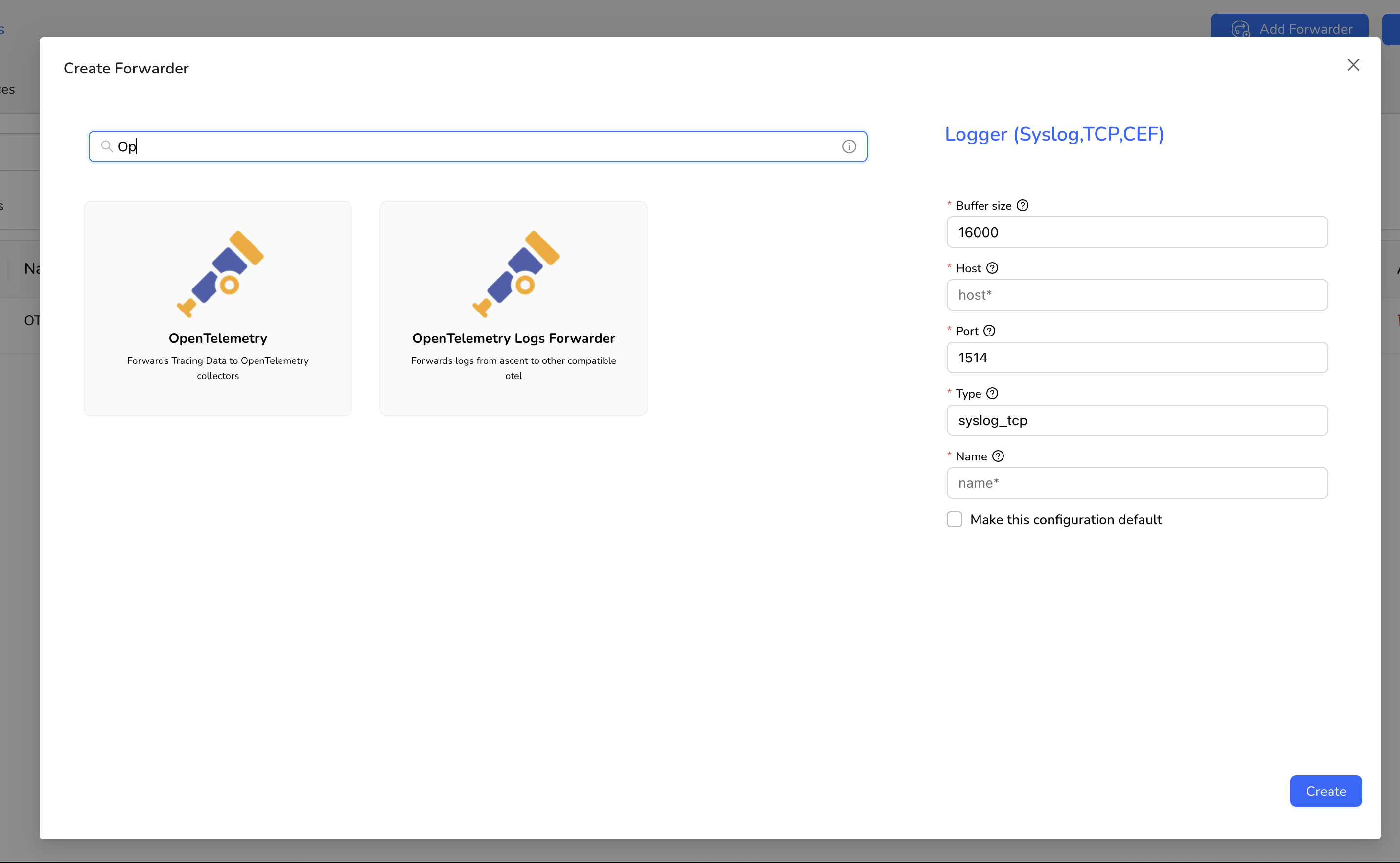Click the Port input with 1514
1400x863 pixels.
tap(1137, 358)
